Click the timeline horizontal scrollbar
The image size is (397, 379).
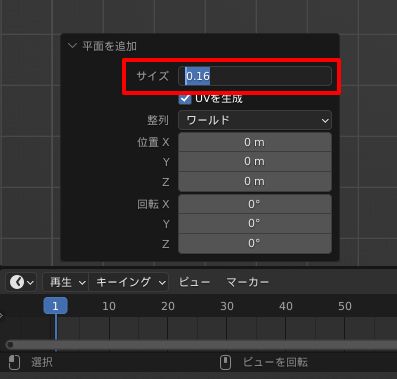[x=201, y=345]
